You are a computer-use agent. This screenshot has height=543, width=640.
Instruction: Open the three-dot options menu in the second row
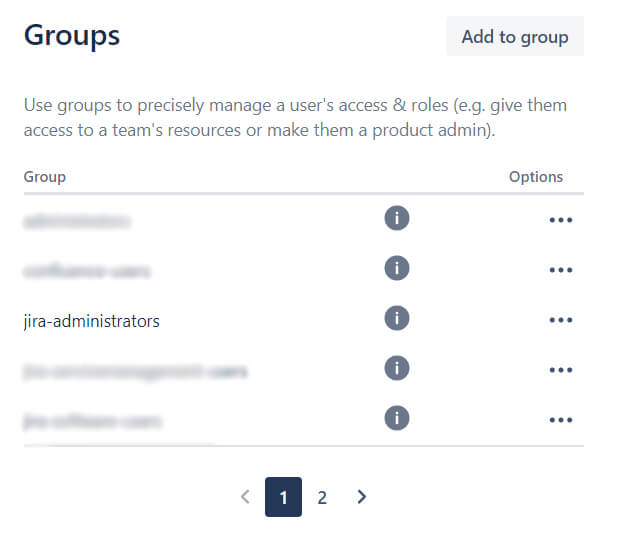point(561,270)
